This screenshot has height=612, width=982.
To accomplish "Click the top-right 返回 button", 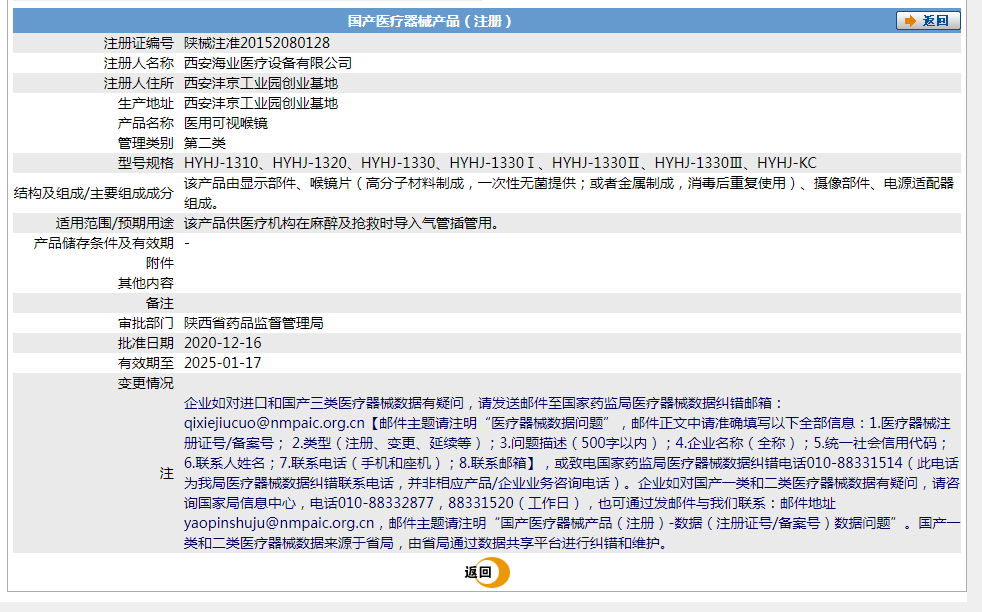I will 928,21.
